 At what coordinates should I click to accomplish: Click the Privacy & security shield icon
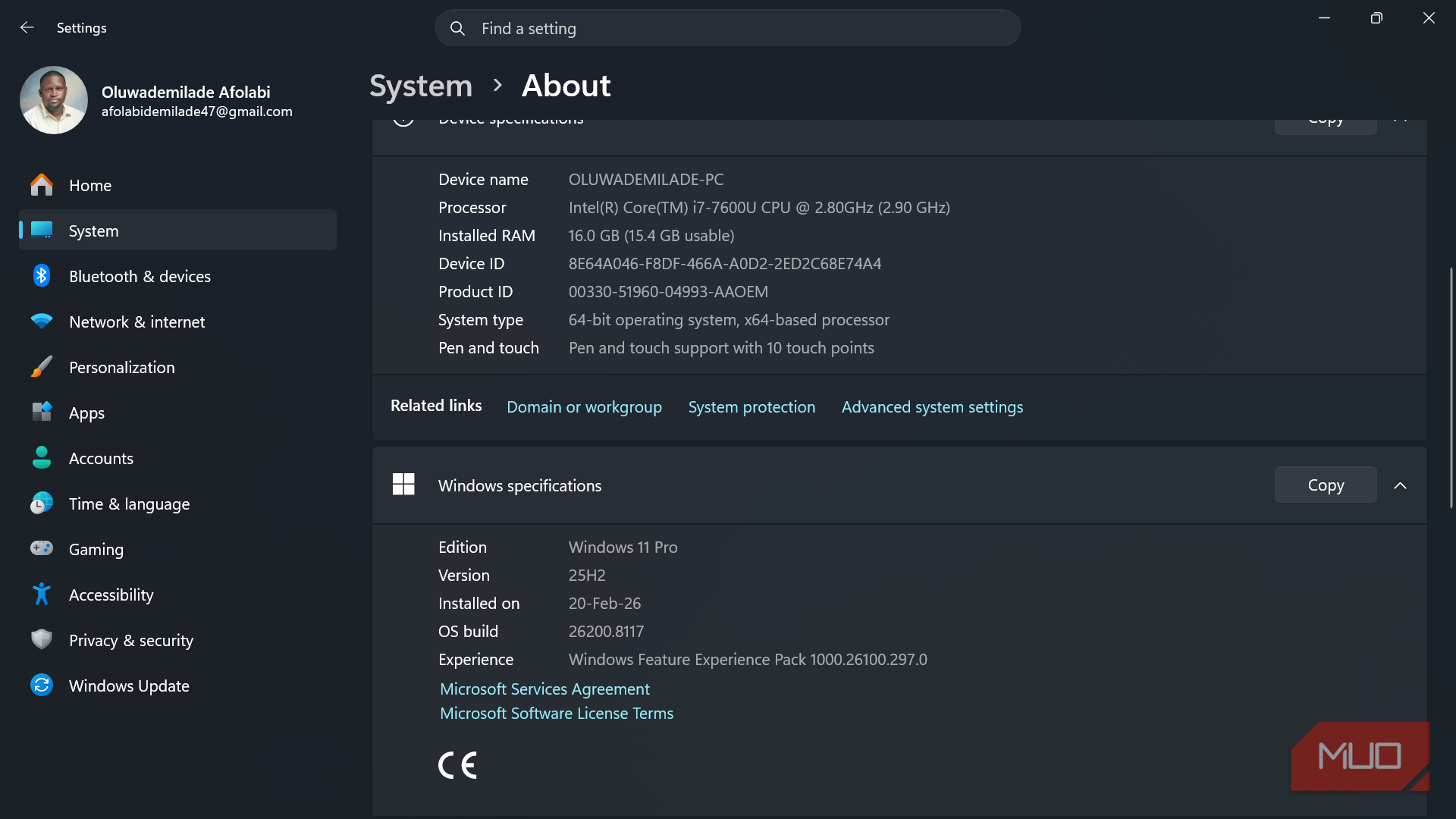pyautogui.click(x=42, y=639)
